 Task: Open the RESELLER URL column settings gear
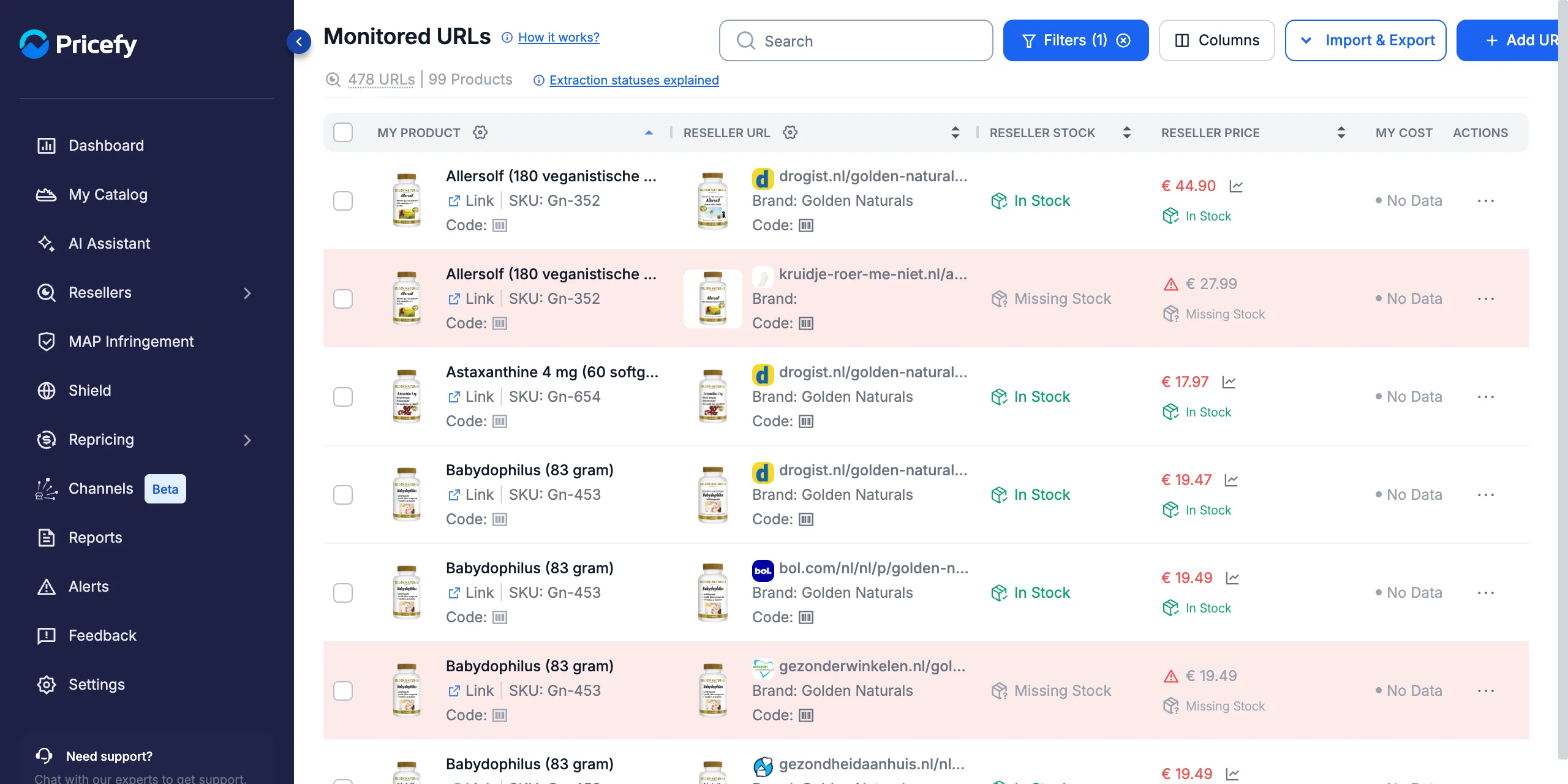(x=790, y=132)
